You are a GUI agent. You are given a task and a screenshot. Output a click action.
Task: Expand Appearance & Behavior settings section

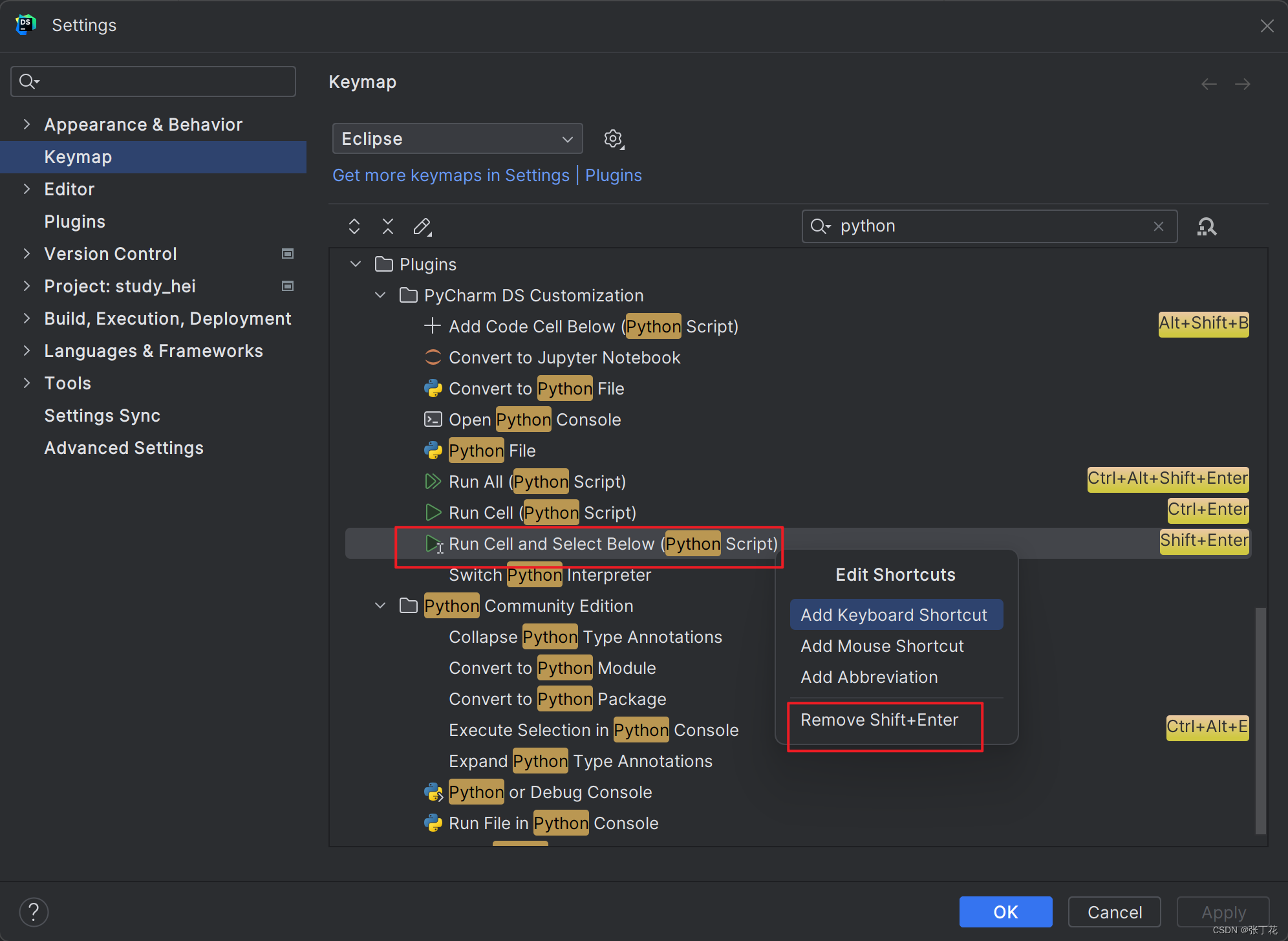coord(27,124)
